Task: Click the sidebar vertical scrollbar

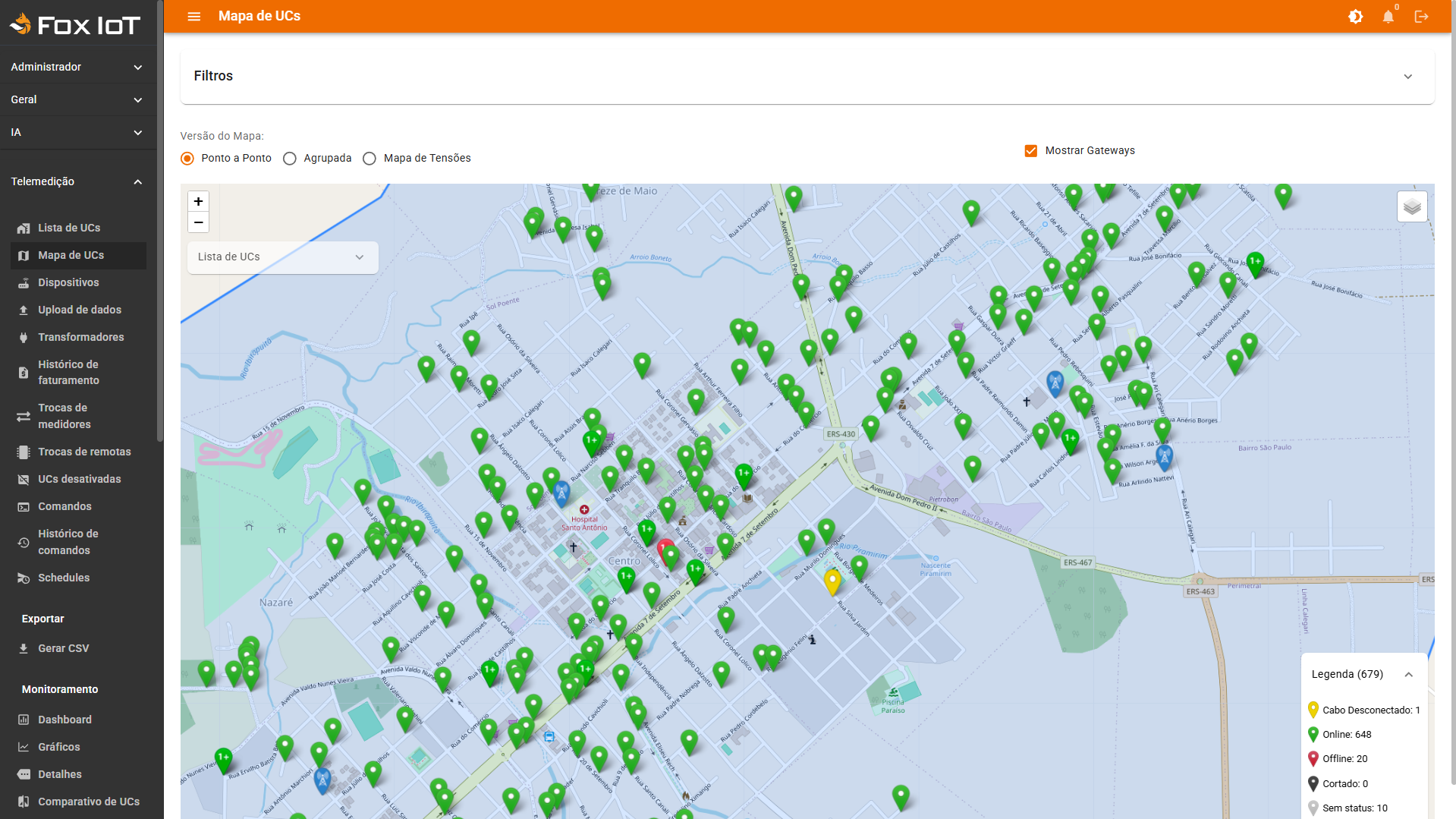Action: click(159, 220)
